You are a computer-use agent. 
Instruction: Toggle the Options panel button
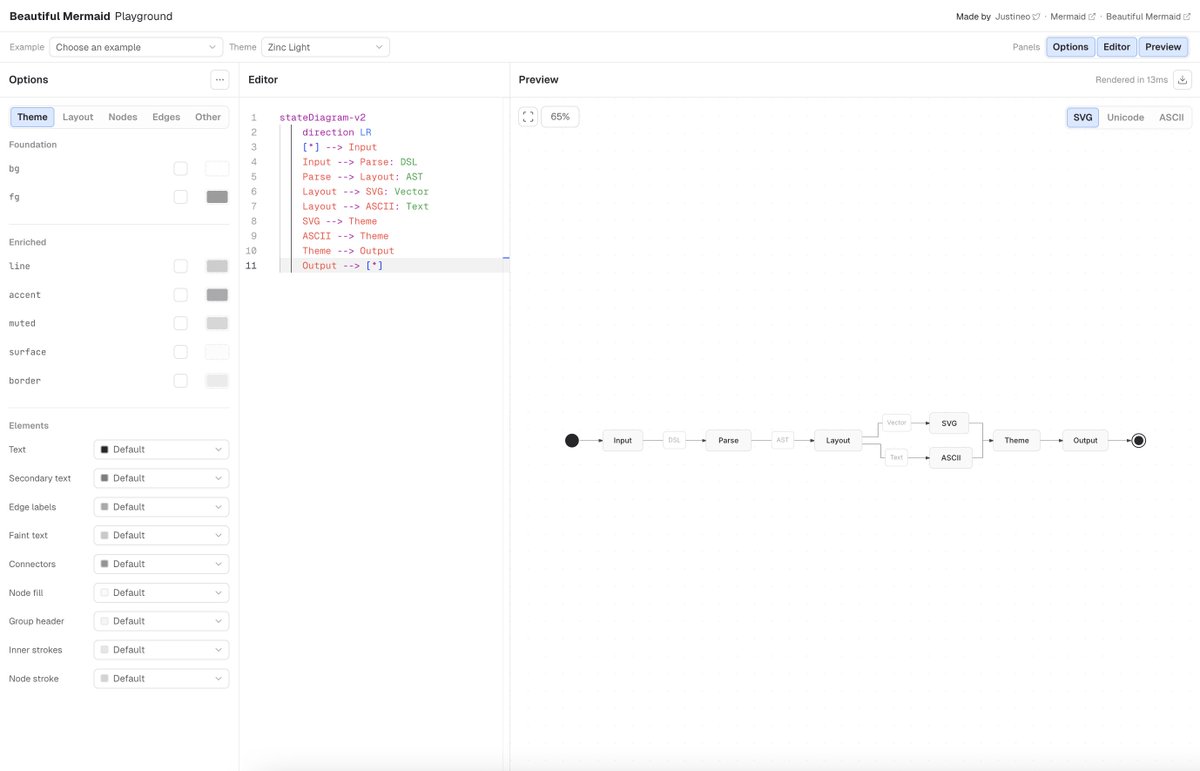(1070, 47)
